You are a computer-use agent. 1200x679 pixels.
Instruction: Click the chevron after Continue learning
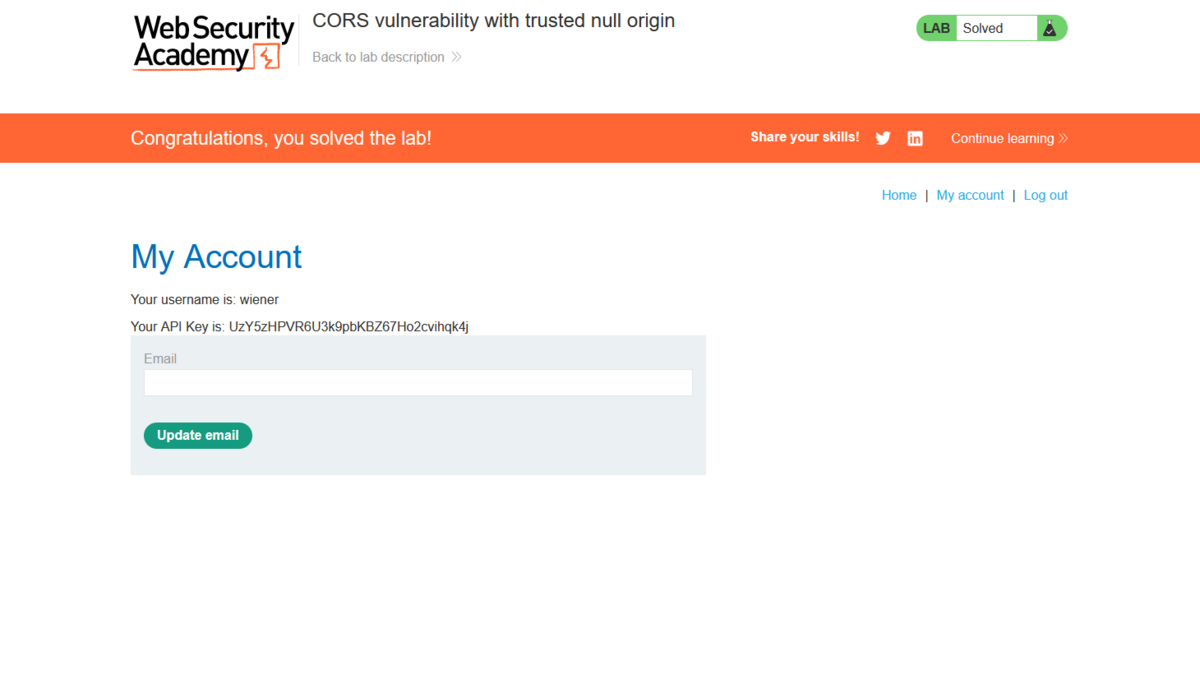1063,139
